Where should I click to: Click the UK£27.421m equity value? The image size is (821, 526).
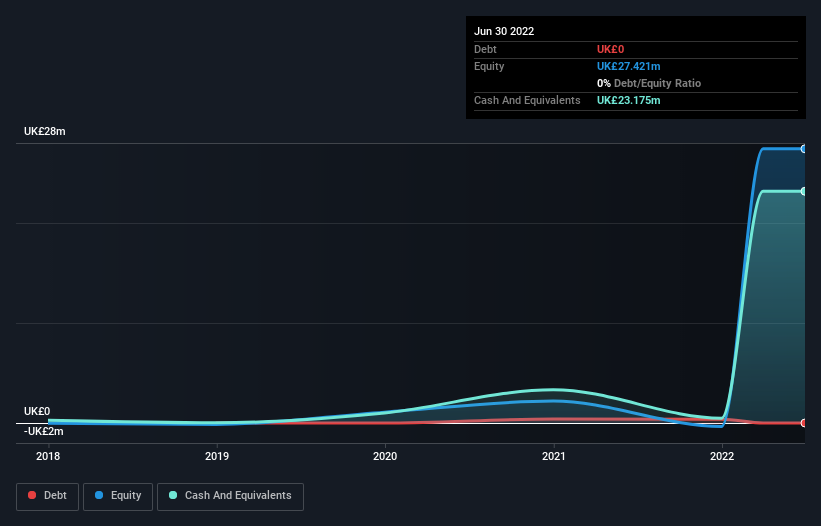click(x=628, y=66)
